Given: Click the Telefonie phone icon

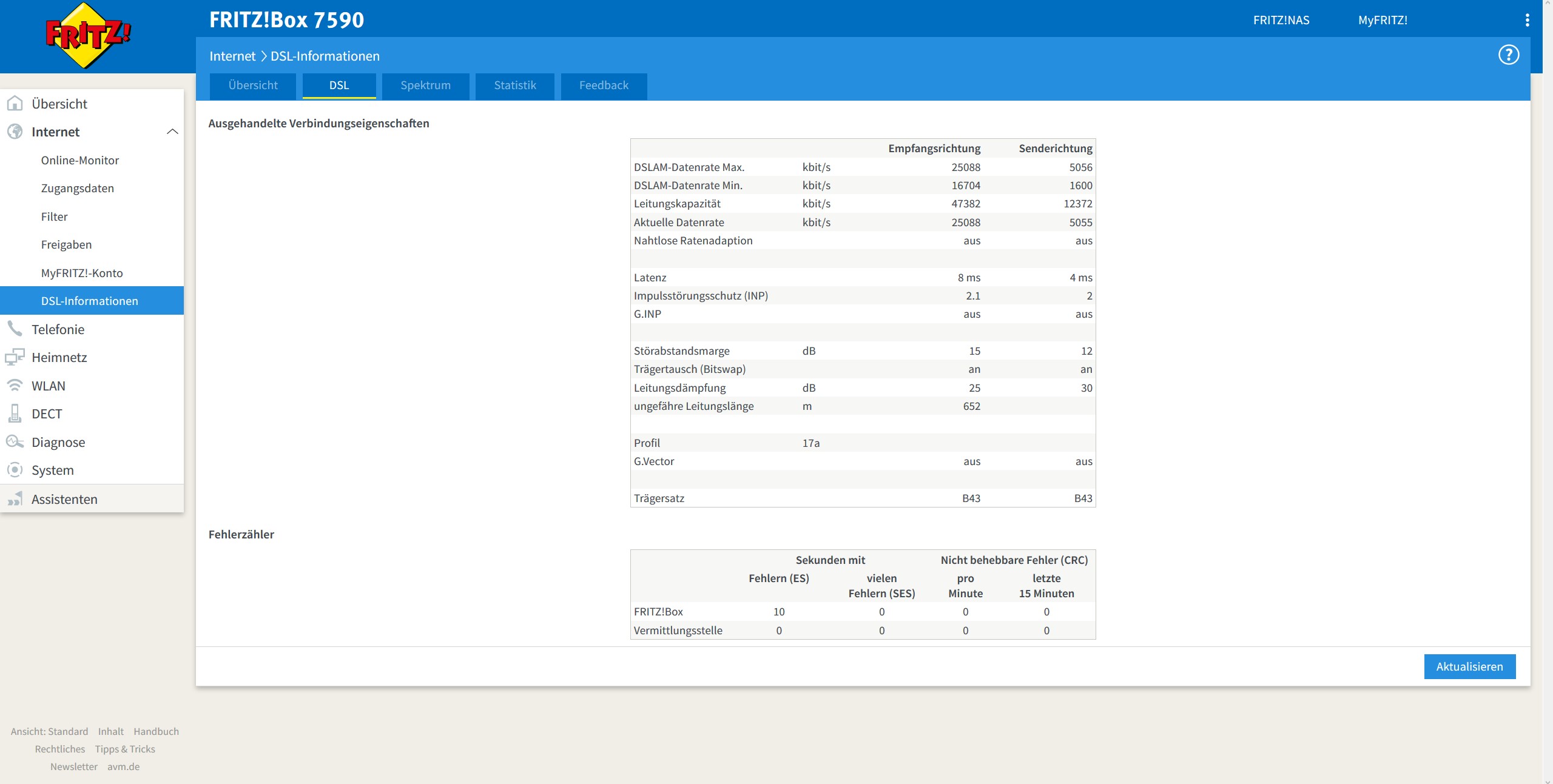Looking at the screenshot, I should [x=15, y=329].
